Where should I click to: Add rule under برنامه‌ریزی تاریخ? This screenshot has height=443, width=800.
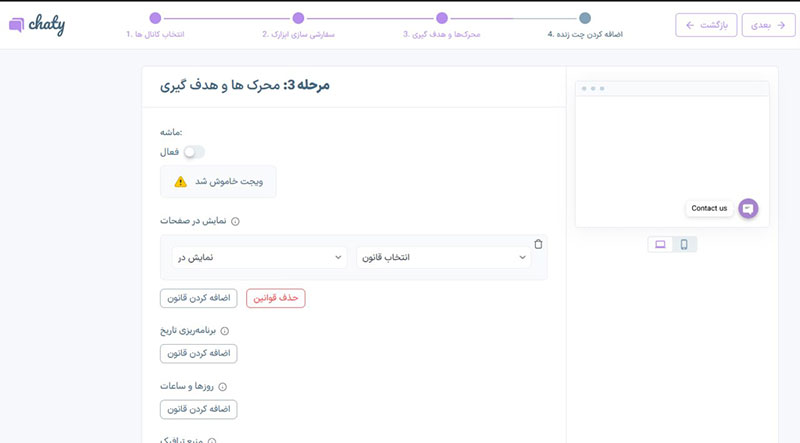point(198,353)
